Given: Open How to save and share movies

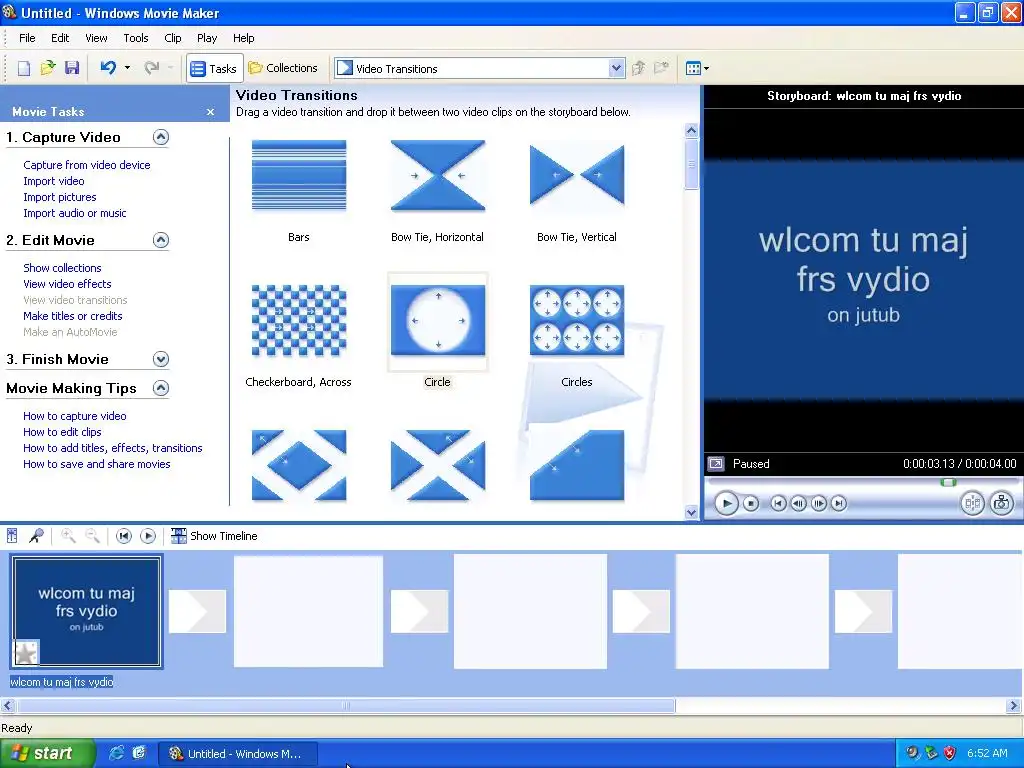Looking at the screenshot, I should [x=97, y=464].
